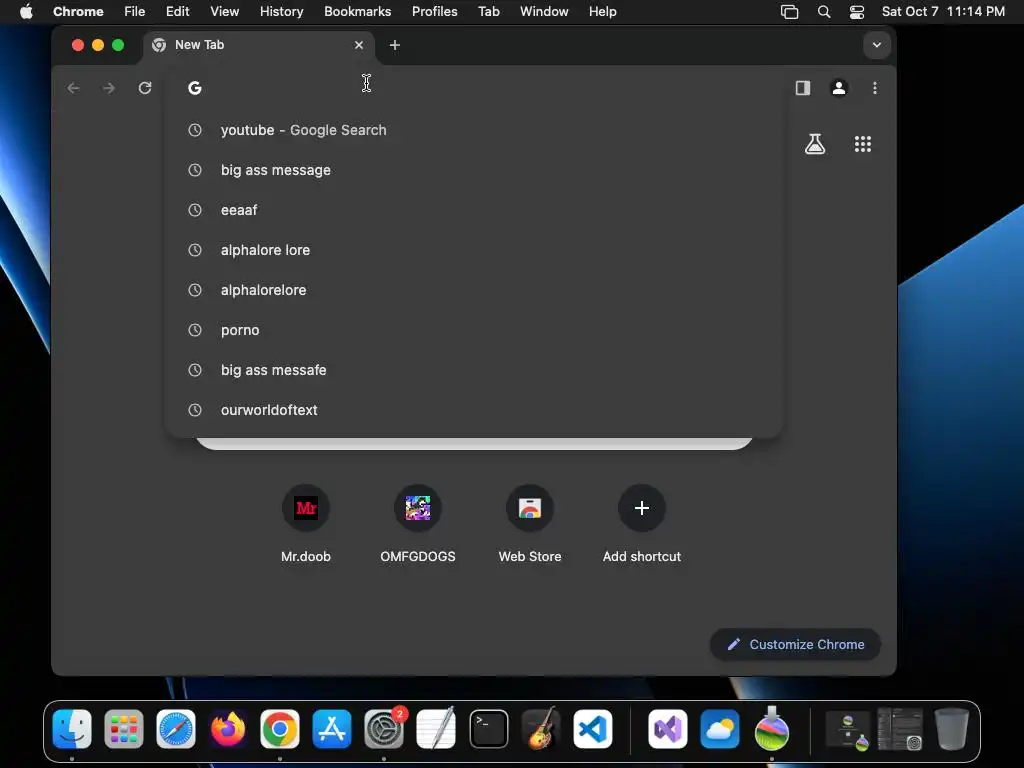
Task: Expand the tab search dropdown arrow
Action: click(876, 45)
